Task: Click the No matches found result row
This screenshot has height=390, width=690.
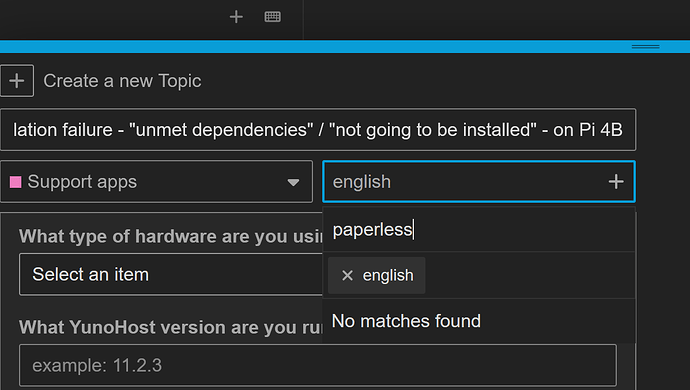Action: (x=479, y=321)
